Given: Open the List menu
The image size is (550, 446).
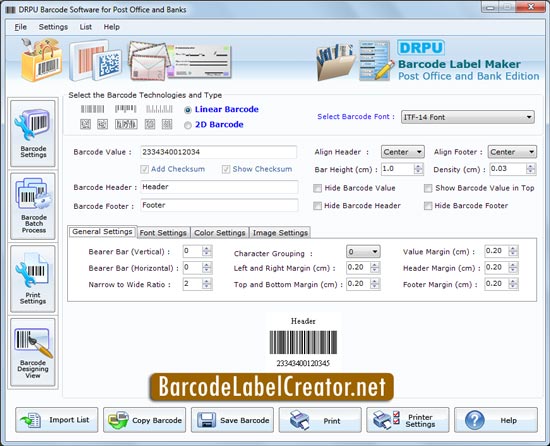Looking at the screenshot, I should pos(86,27).
